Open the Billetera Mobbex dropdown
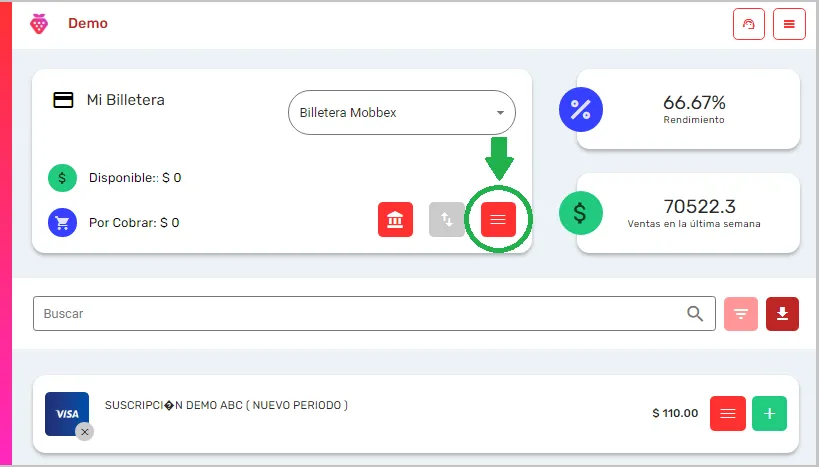The height and width of the screenshot is (467, 819). [402, 112]
